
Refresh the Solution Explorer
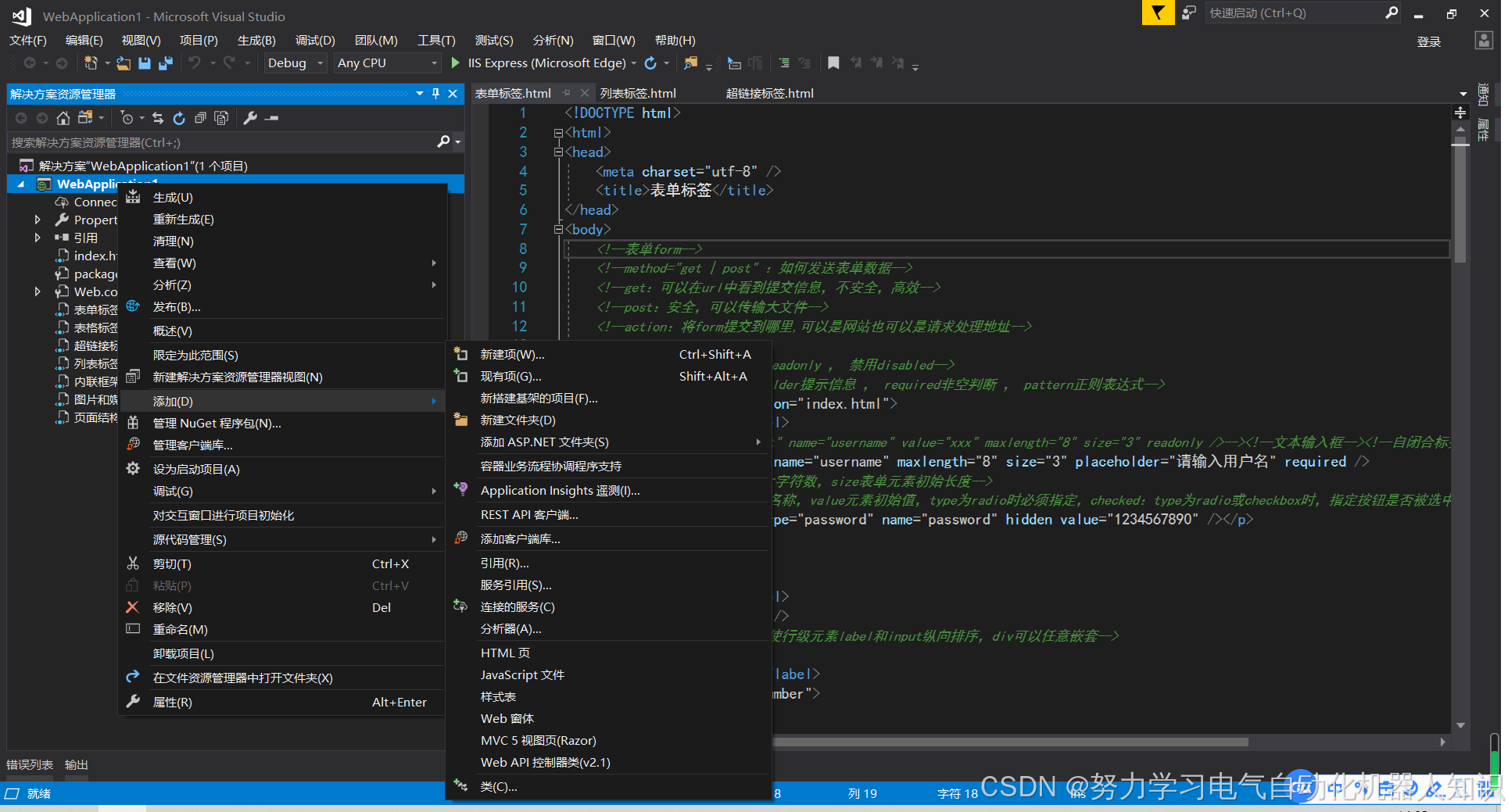[x=179, y=118]
